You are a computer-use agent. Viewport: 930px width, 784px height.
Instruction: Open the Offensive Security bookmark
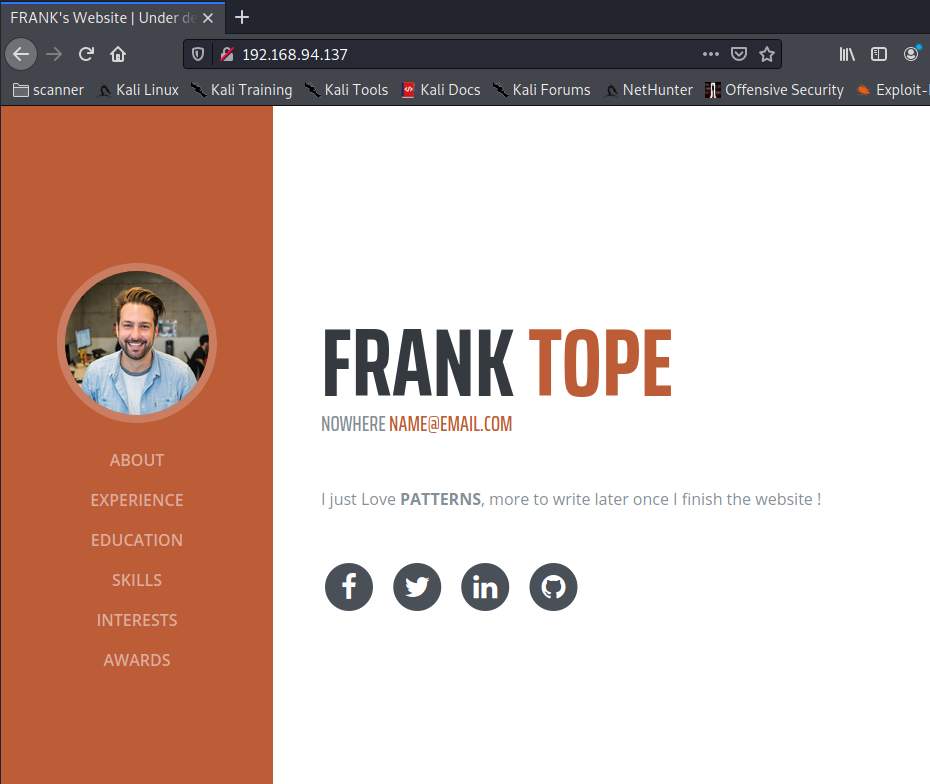pyautogui.click(x=775, y=90)
